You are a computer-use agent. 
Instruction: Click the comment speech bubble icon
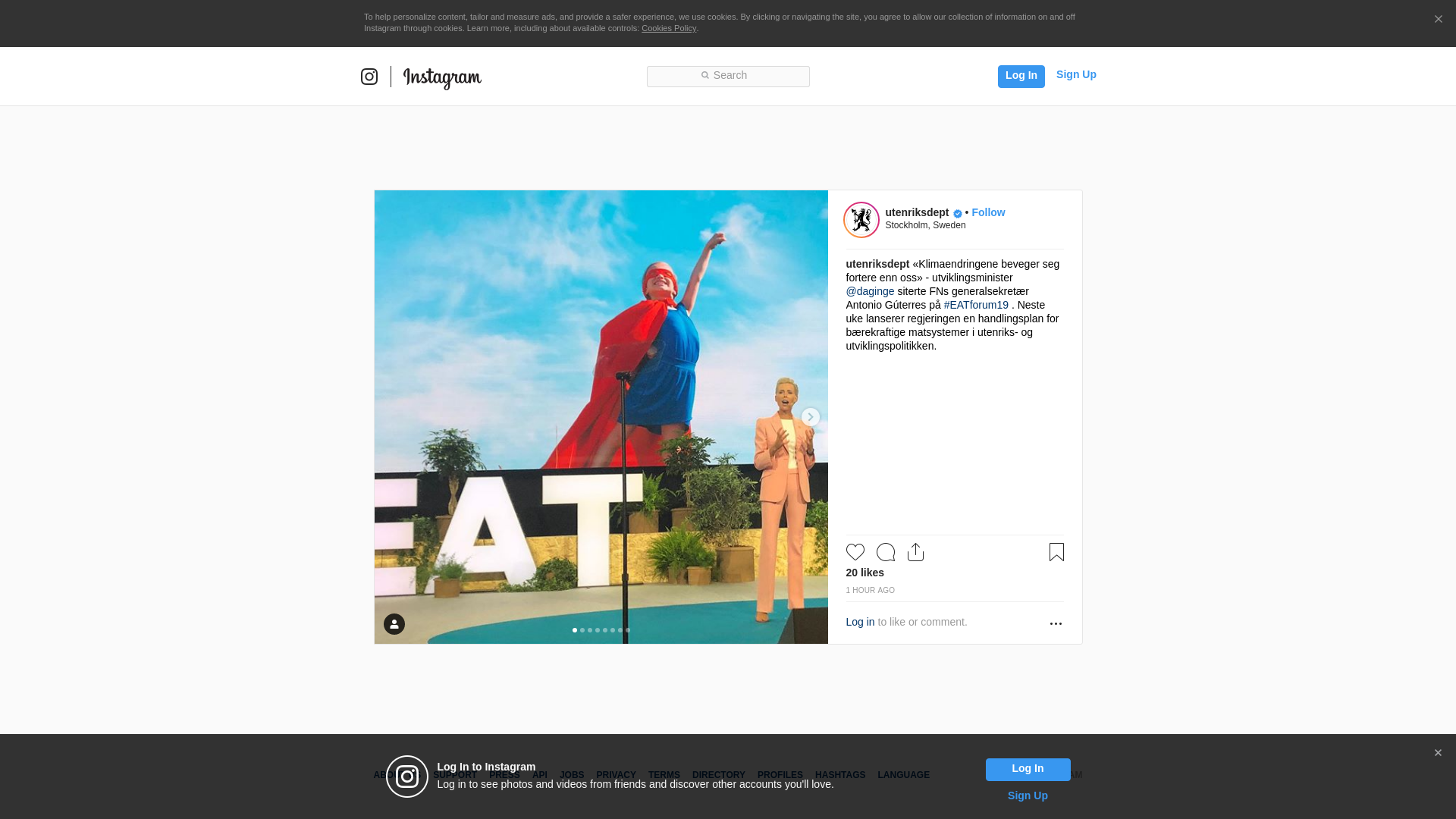(x=886, y=552)
